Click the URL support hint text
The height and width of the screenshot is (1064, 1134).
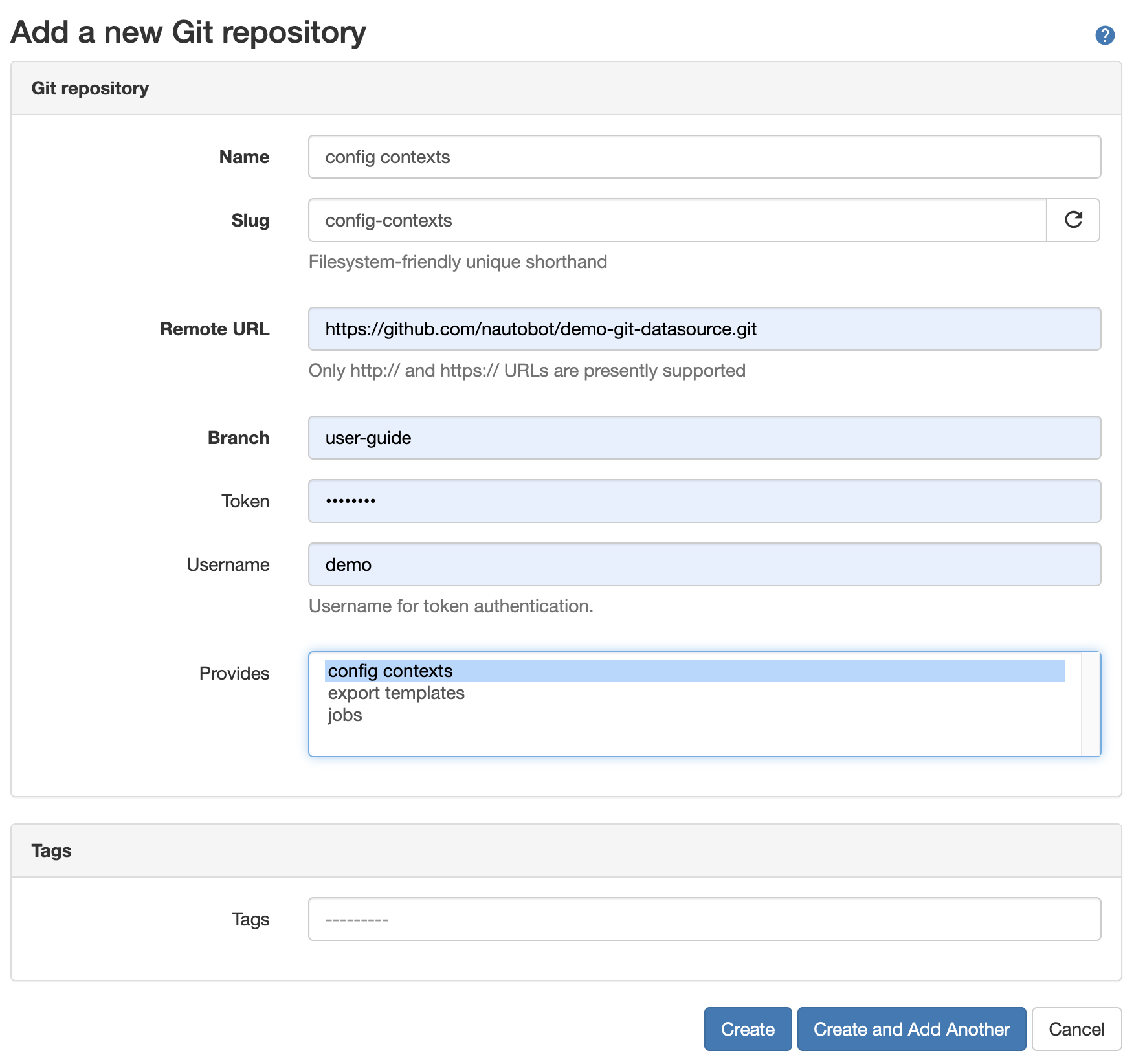pyautogui.click(x=527, y=370)
